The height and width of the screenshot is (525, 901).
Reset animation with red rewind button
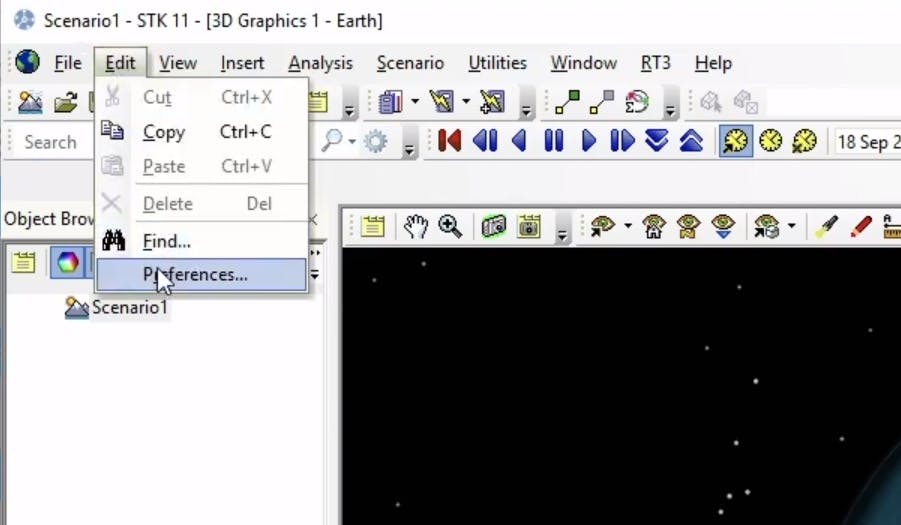pos(449,141)
